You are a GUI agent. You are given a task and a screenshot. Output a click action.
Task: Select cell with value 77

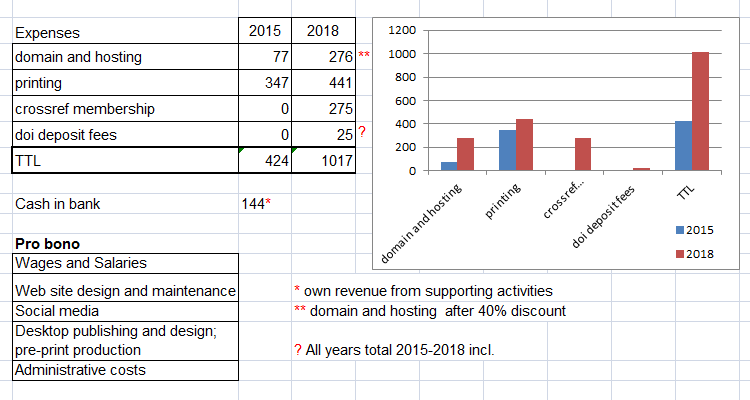pyautogui.click(x=265, y=57)
